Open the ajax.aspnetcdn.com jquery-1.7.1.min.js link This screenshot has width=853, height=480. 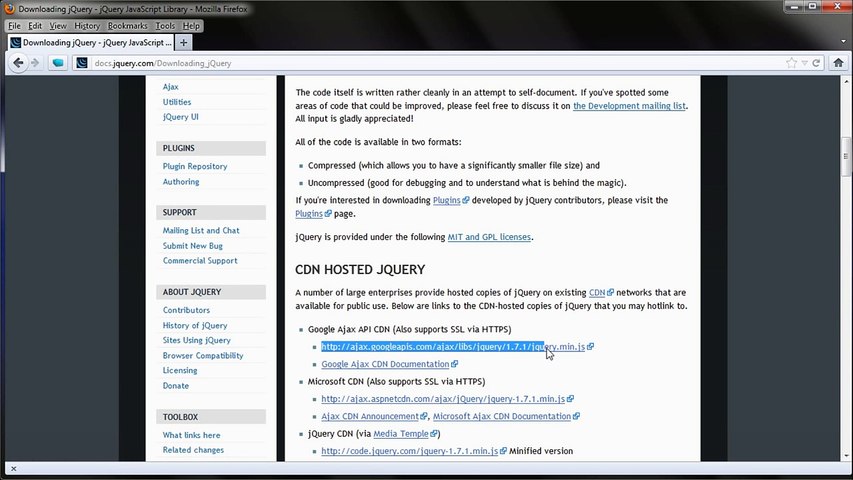(x=443, y=399)
